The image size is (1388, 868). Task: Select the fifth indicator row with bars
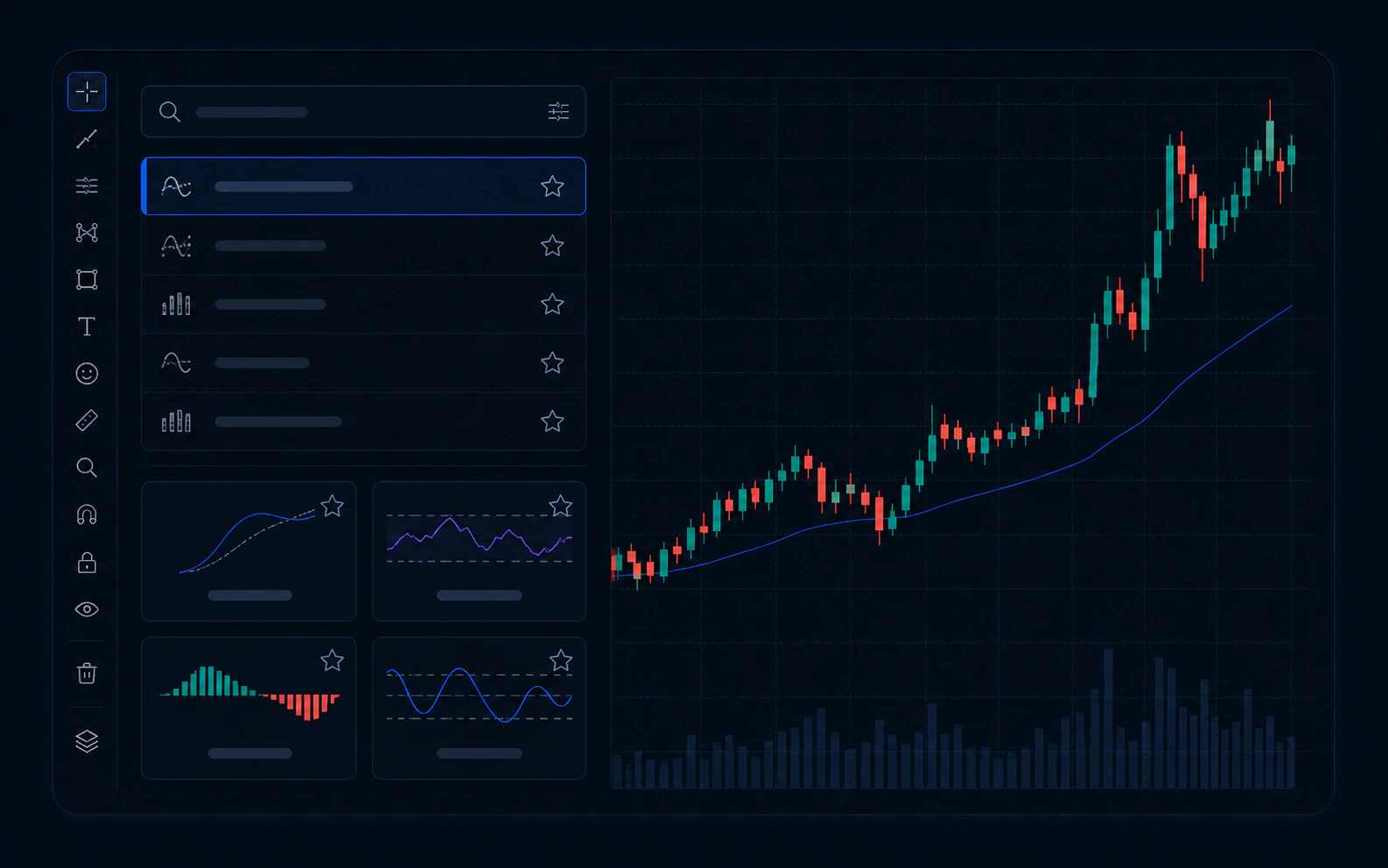coord(363,422)
